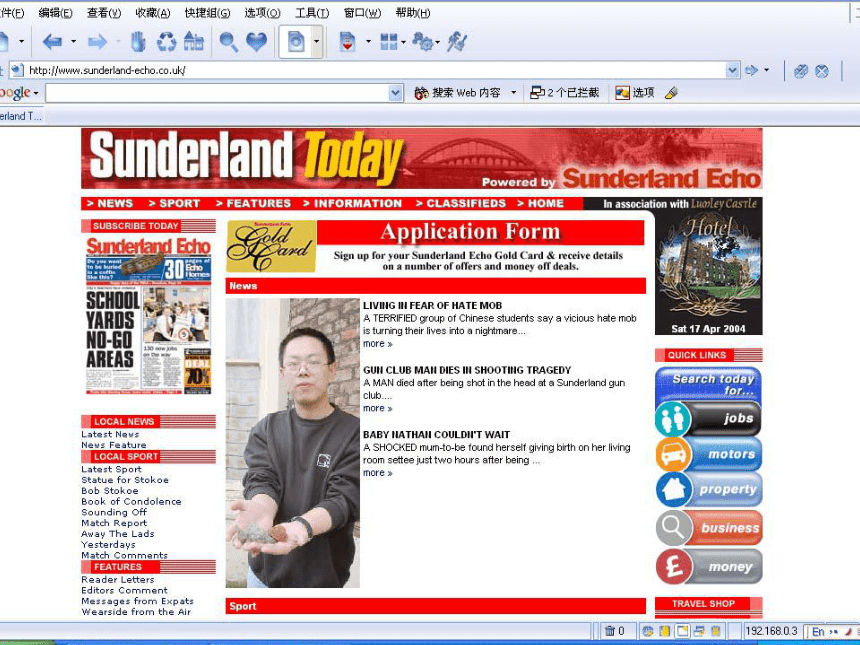The image size is (860, 645).
Task: Click the wrench tools icon in toolbar
Action: point(456,42)
